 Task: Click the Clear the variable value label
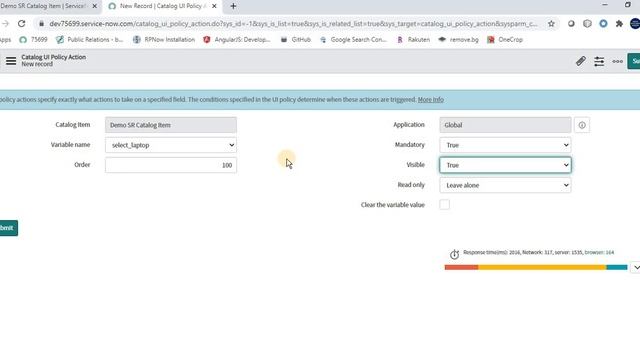point(393,205)
